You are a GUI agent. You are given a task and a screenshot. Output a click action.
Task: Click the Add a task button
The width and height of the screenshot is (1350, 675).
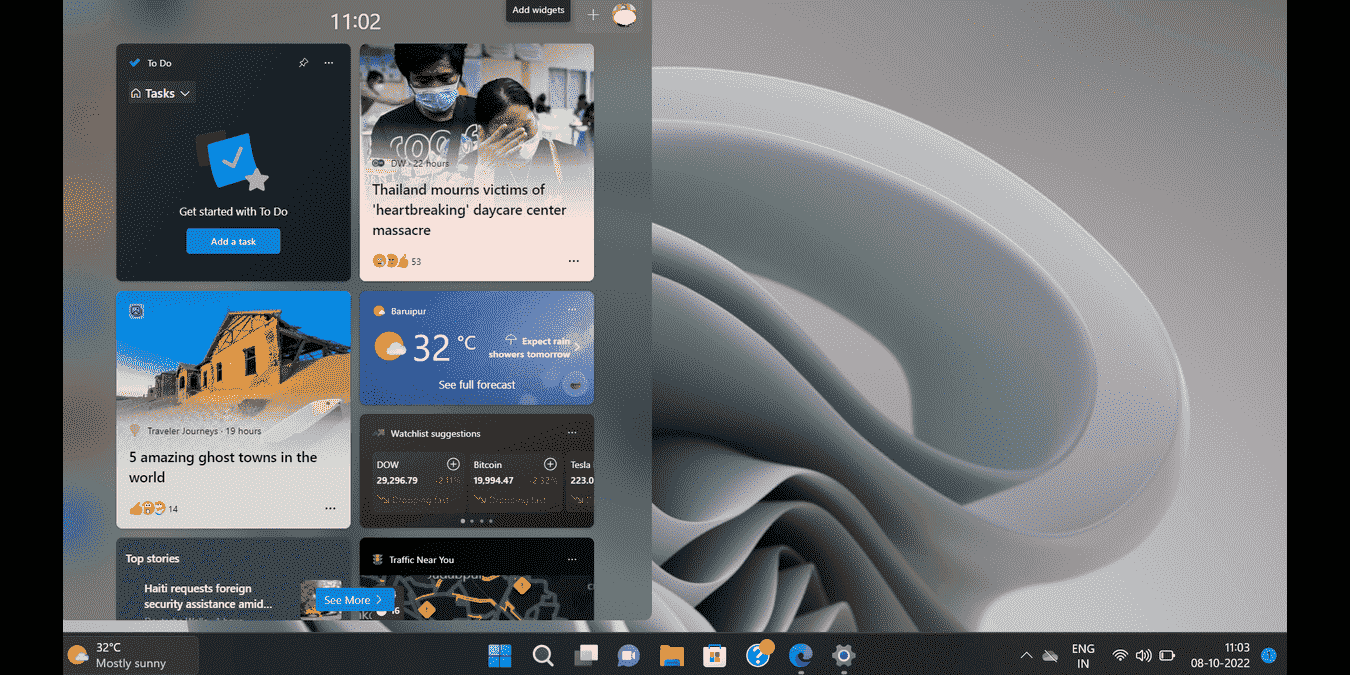[233, 240]
